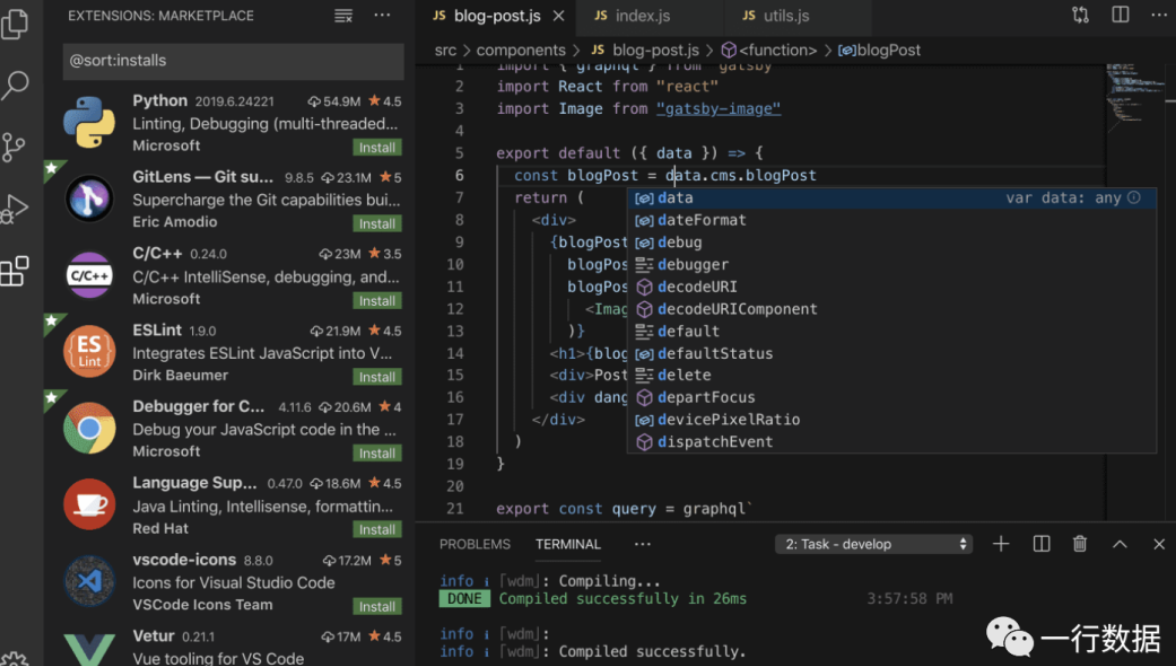
Task: Show details info icon for data suggestion
Action: pos(1134,197)
